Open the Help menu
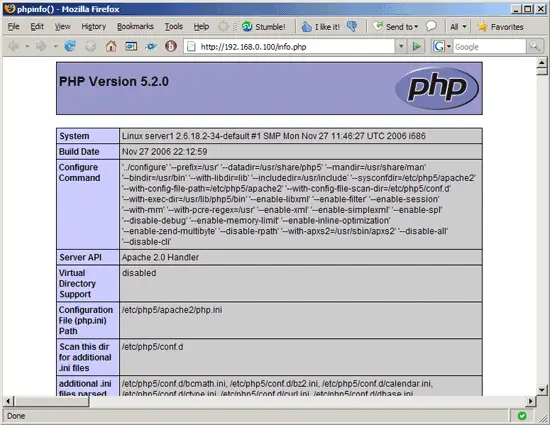 tap(201, 27)
